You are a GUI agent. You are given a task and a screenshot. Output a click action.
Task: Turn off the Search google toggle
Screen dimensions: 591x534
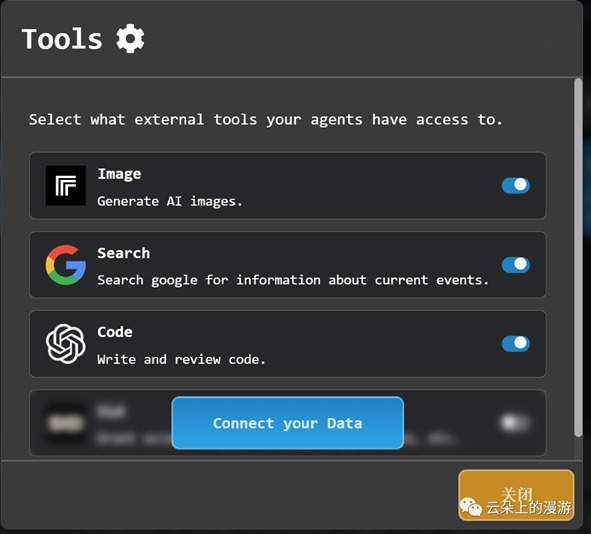click(x=516, y=265)
